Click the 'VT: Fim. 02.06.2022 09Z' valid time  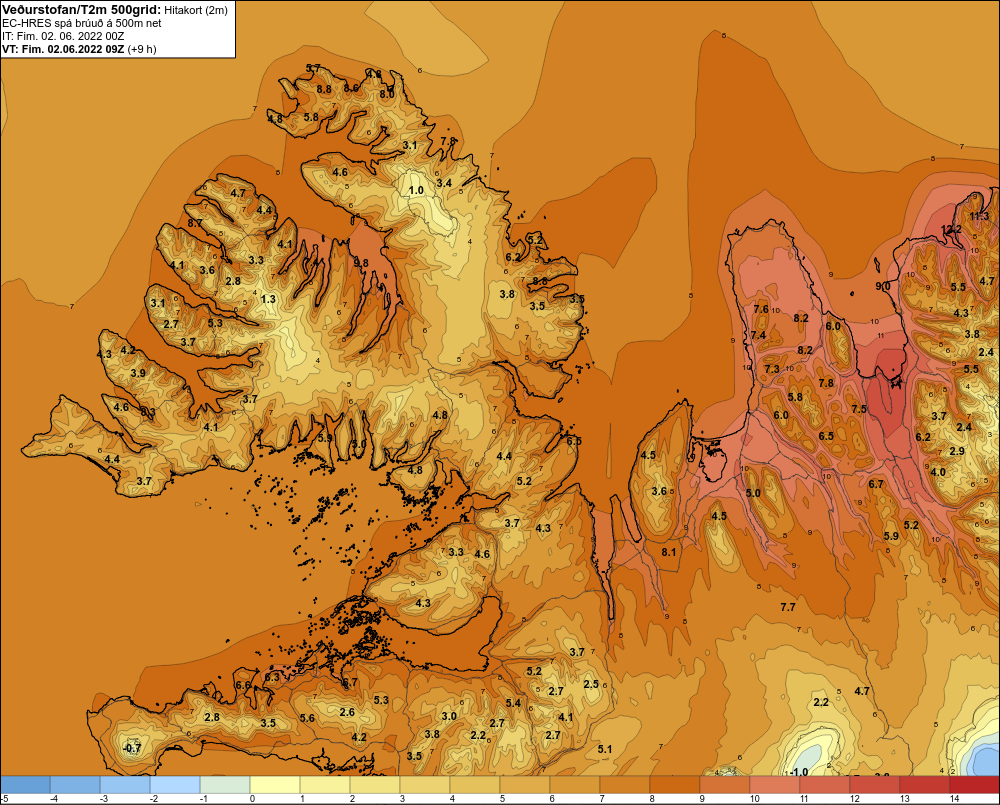pos(63,49)
